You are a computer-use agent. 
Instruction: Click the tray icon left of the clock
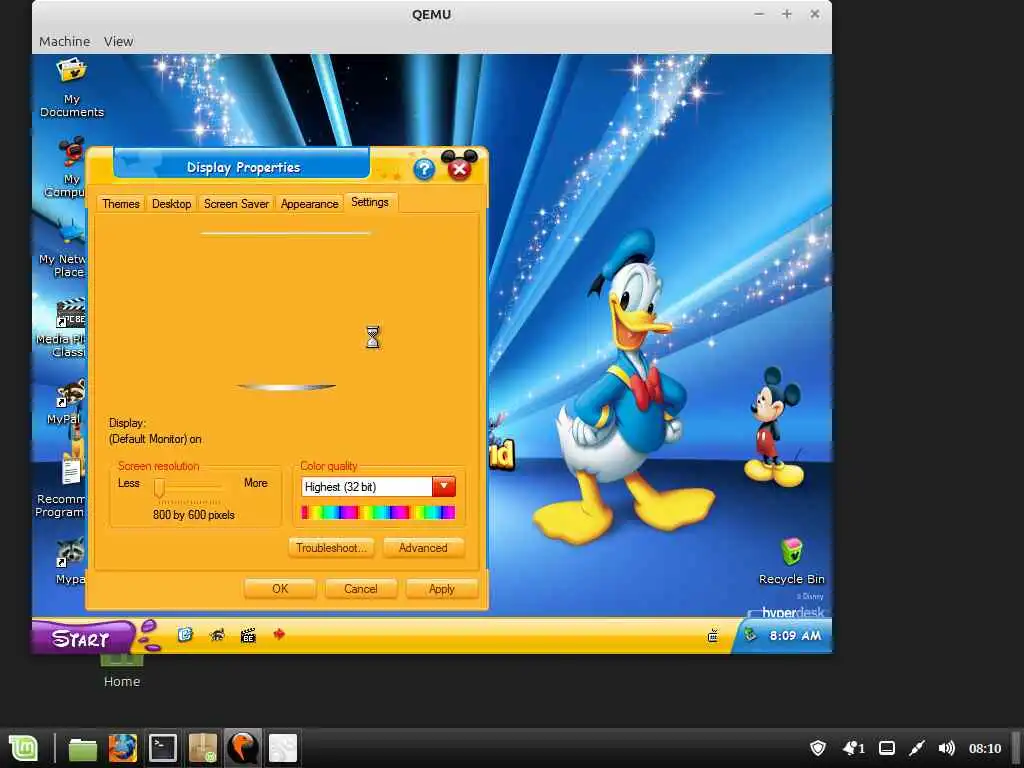(x=713, y=635)
